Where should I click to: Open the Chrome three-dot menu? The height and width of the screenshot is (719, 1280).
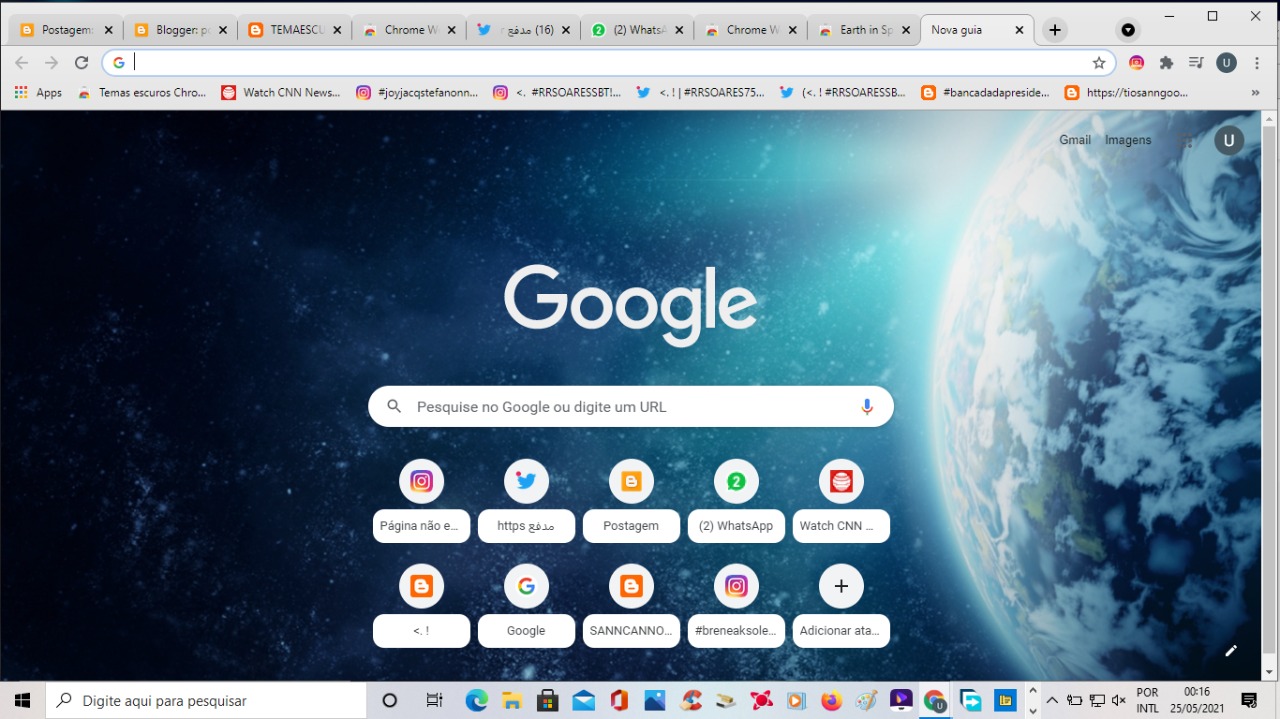[x=1256, y=63]
